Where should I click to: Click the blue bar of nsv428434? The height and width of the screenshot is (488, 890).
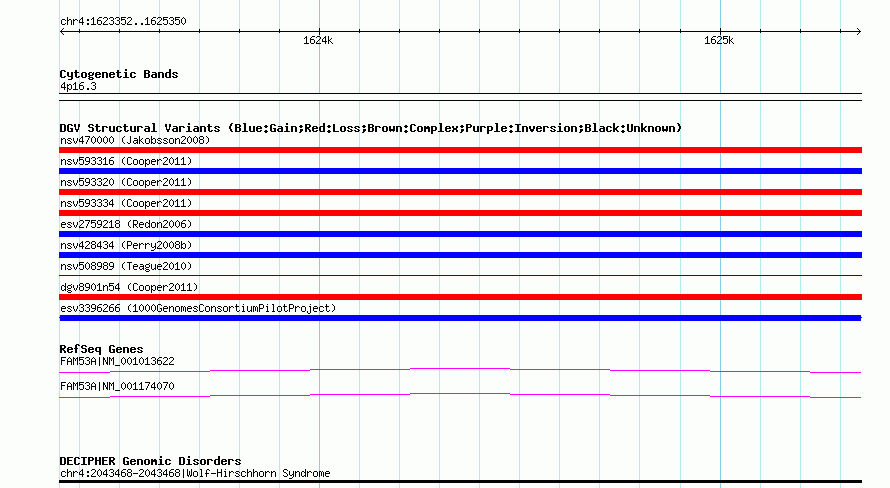[x=460, y=255]
